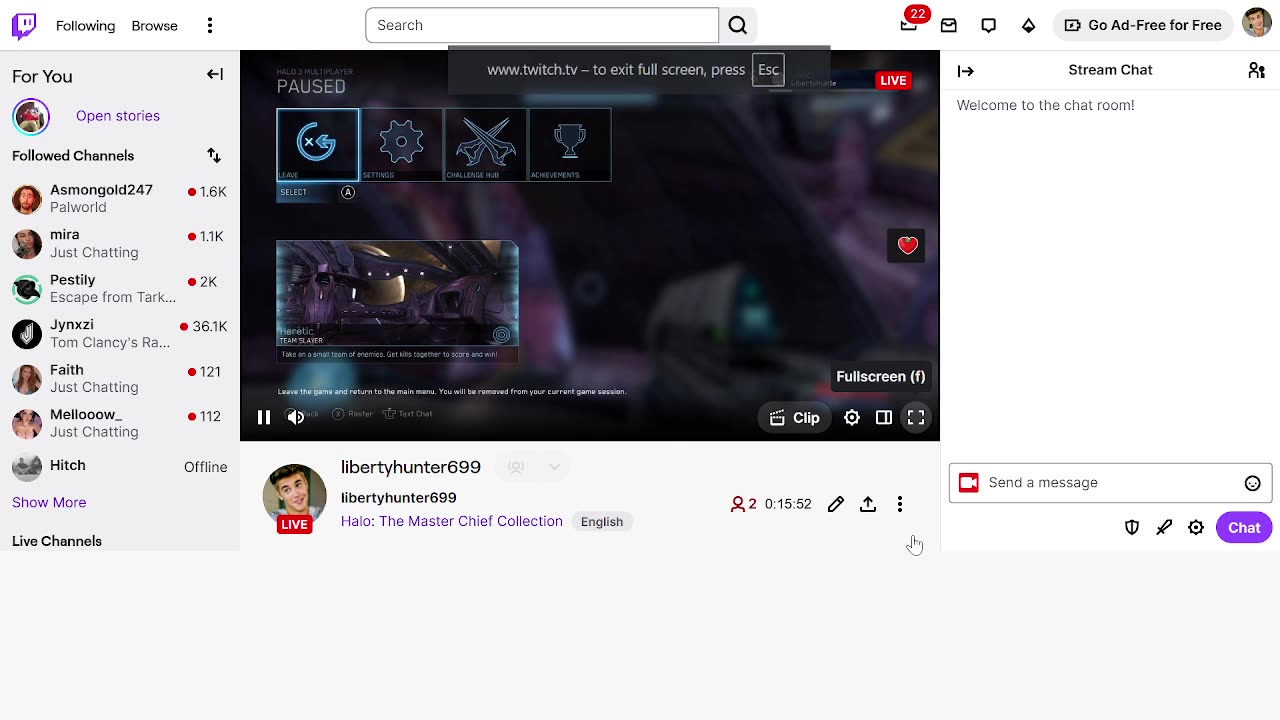Click the stories avatar thumbnail
The width and height of the screenshot is (1280, 720).
31,116
